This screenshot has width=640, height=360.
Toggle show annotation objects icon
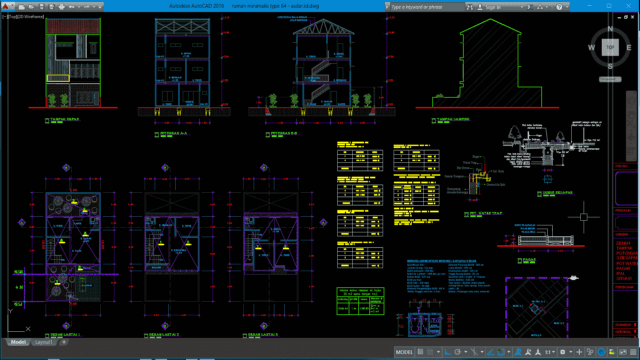pyautogui.click(x=518, y=352)
